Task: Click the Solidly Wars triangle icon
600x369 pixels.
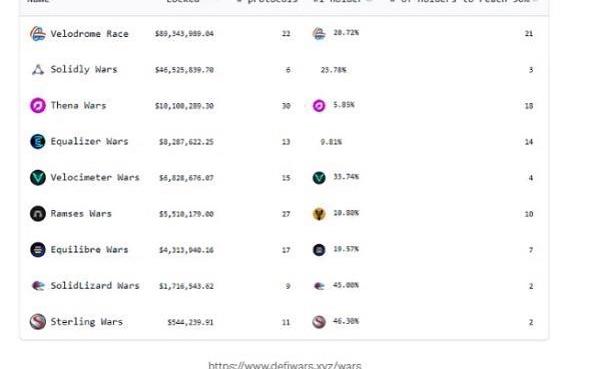Action: [38, 70]
